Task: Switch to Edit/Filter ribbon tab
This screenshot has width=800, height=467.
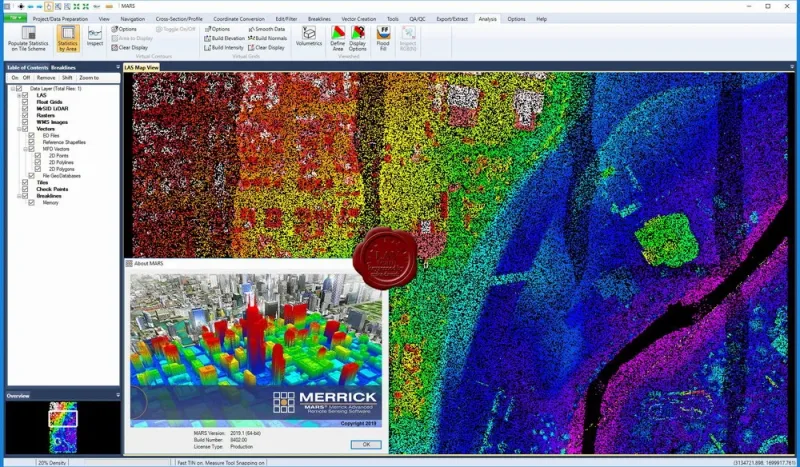Action: point(286,19)
